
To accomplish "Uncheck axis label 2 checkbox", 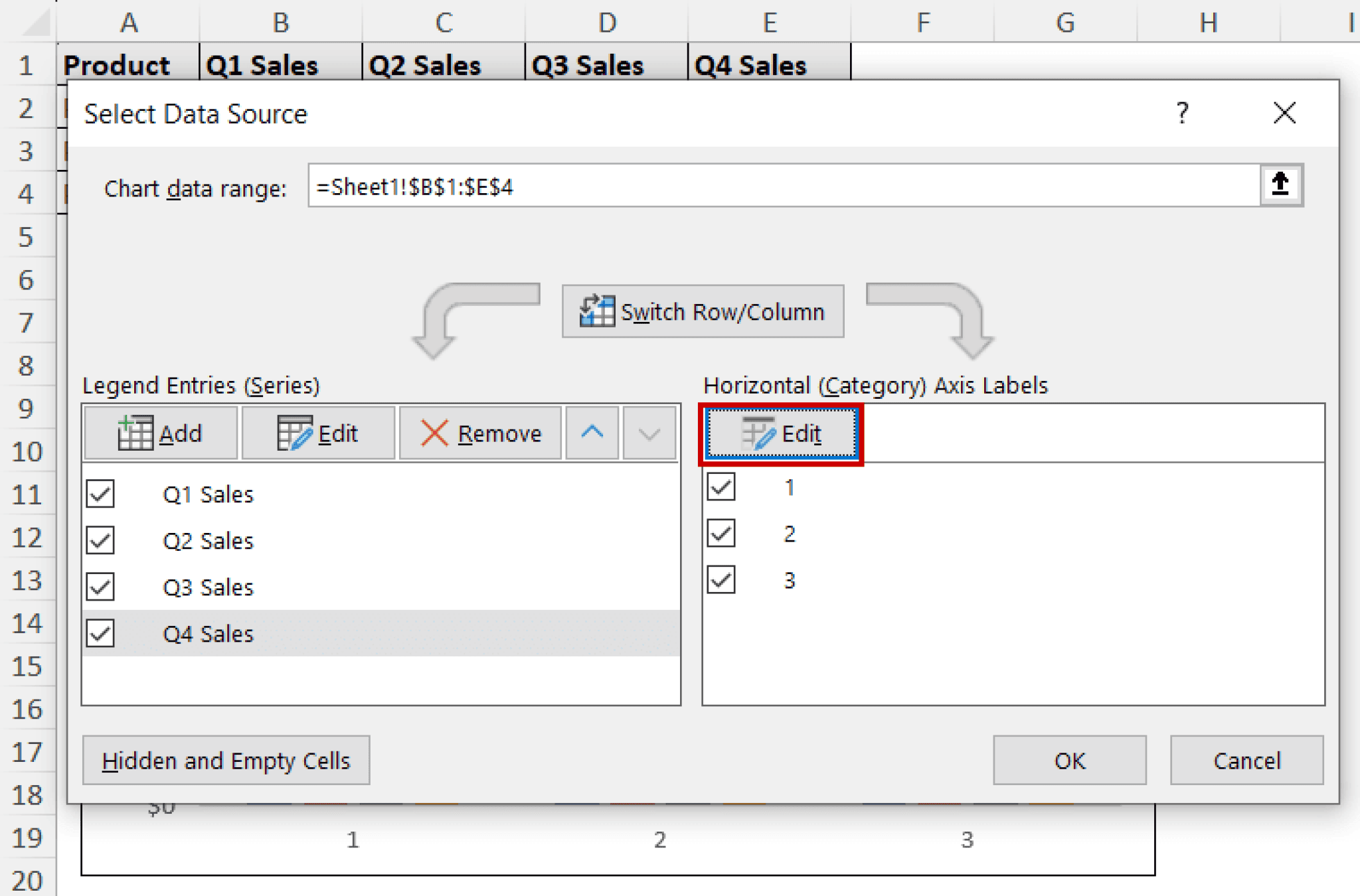I will click(x=721, y=533).
